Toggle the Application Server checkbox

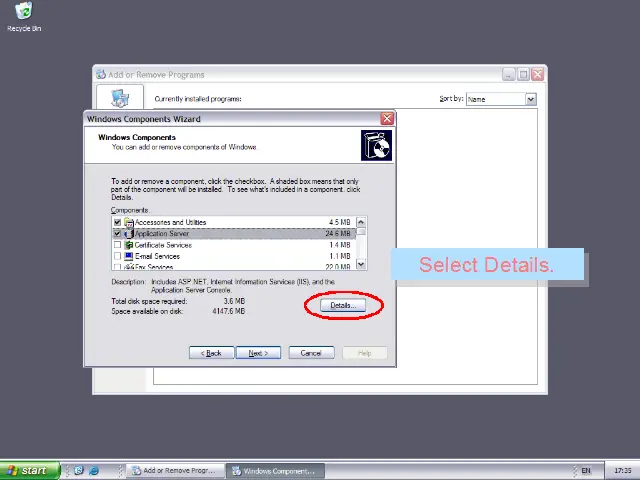click(x=118, y=234)
